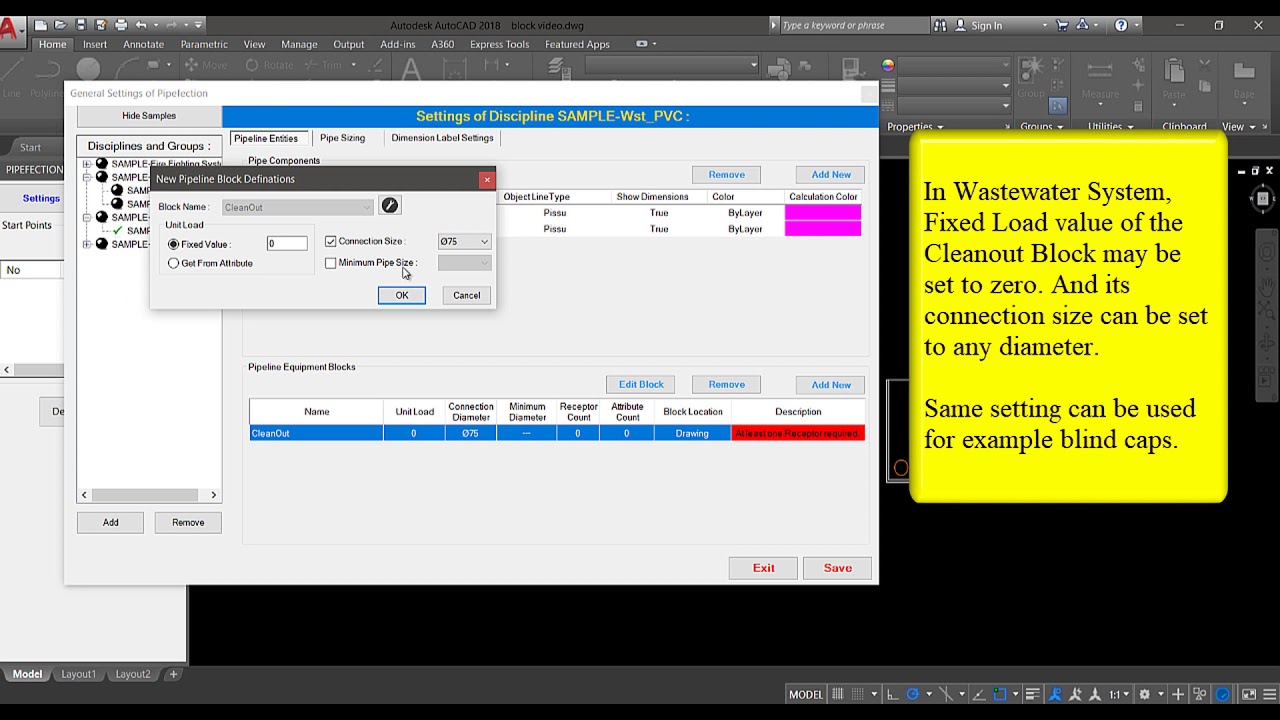Click the red Save button
The height and width of the screenshot is (720, 1280).
[x=838, y=568]
